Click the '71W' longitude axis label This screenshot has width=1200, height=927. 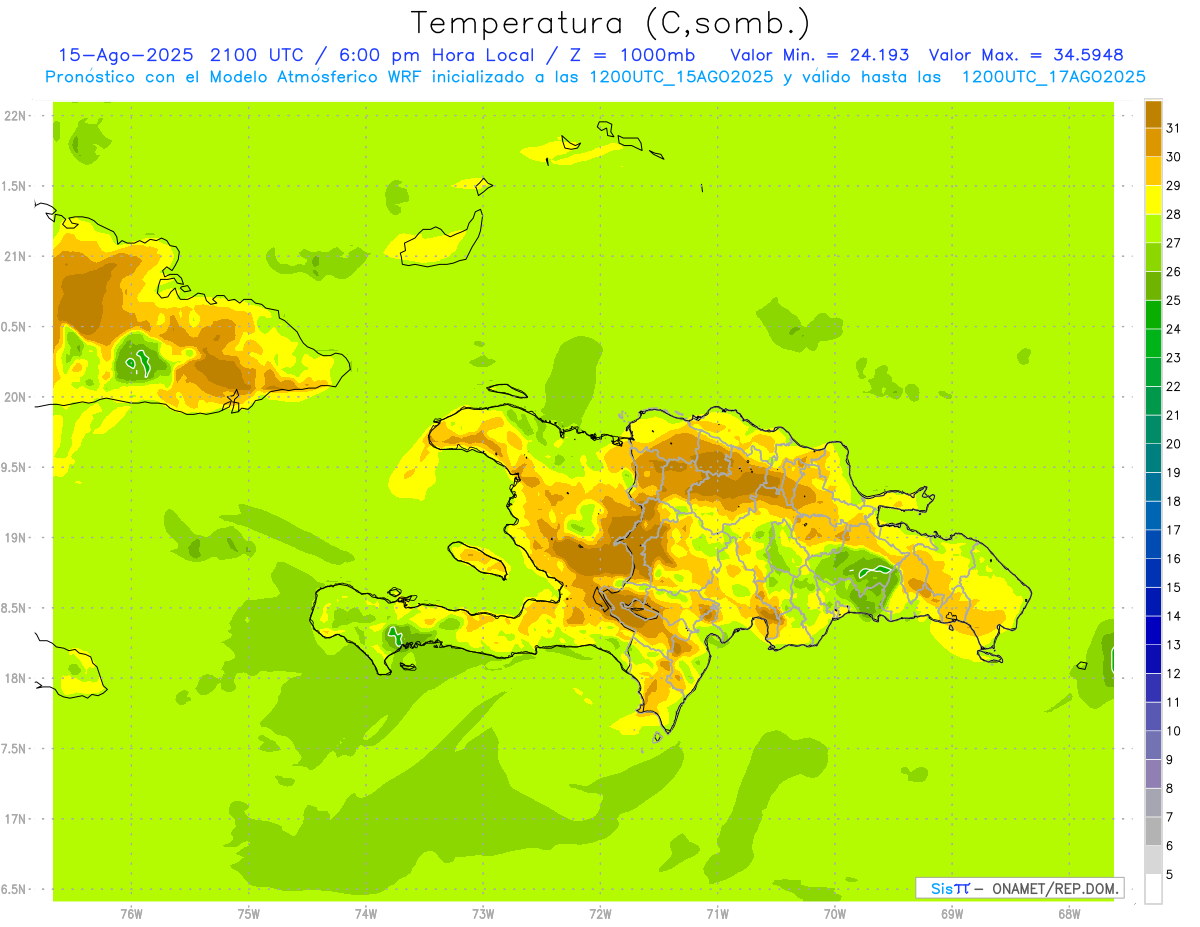tap(717, 914)
